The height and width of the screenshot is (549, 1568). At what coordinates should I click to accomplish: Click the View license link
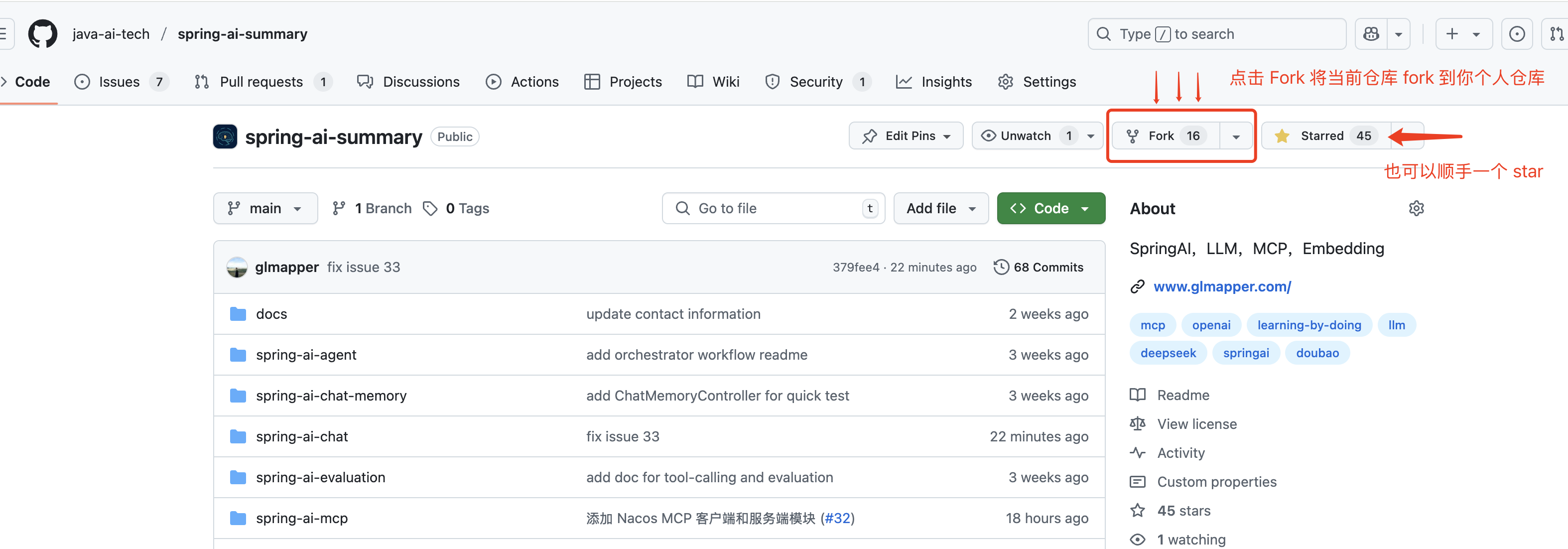(x=1197, y=424)
